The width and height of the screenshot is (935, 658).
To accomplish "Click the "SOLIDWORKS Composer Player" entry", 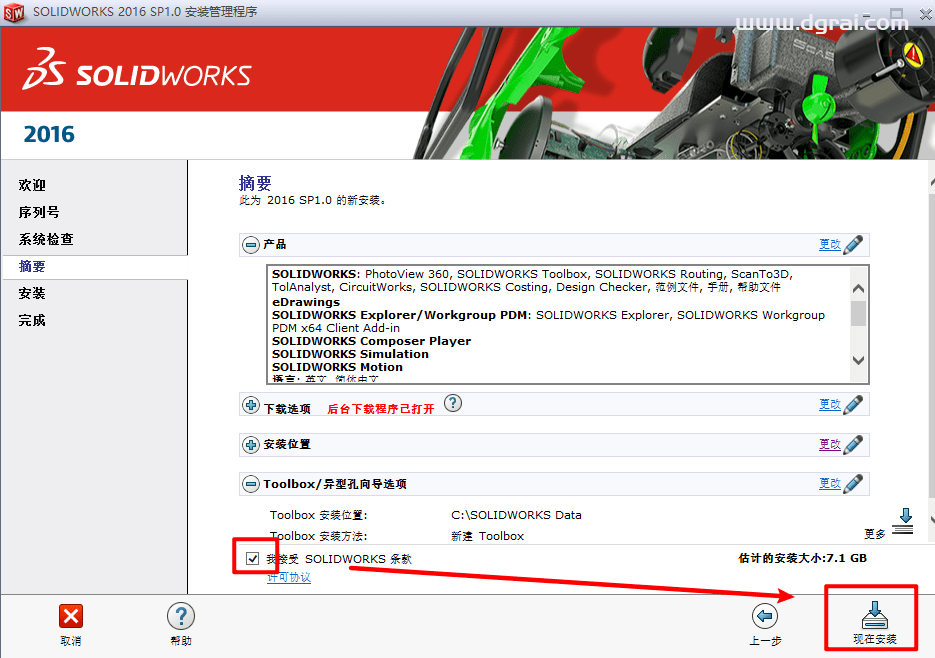I will pos(371,341).
